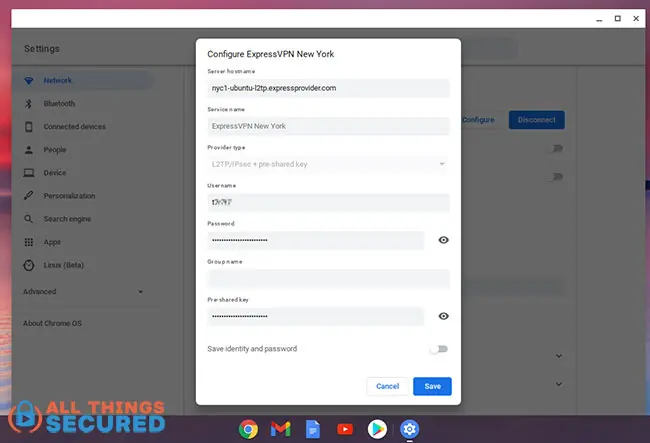Launch Chrome from the shelf
Image resolution: width=650 pixels, height=443 pixels.
[248, 429]
